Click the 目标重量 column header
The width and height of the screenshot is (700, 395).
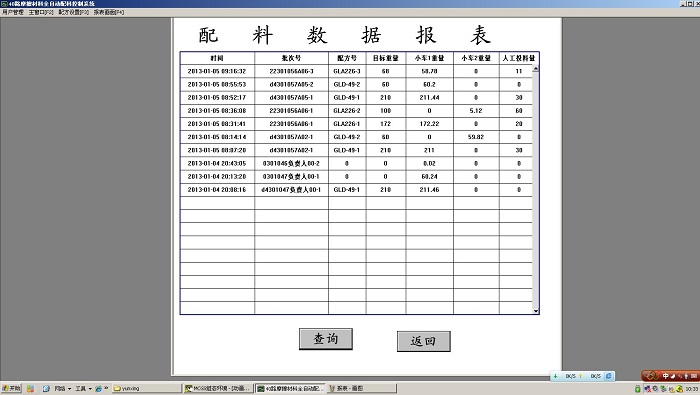click(x=386, y=58)
